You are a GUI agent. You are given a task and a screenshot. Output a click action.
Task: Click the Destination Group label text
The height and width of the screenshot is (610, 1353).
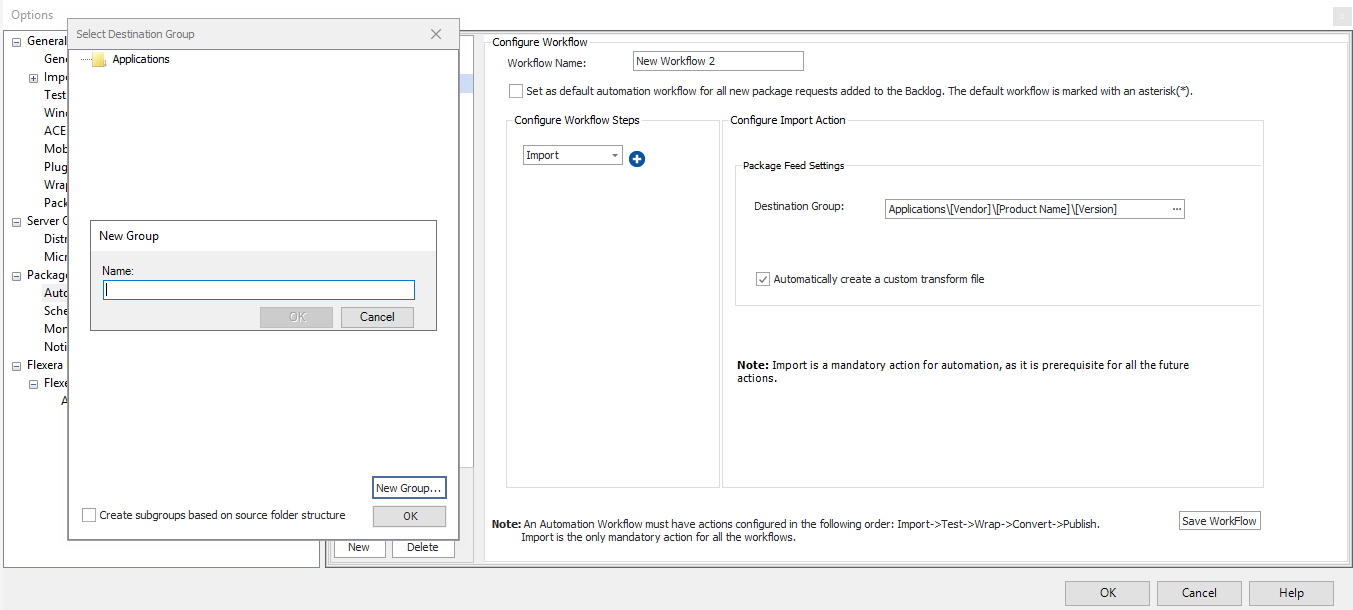click(x=799, y=207)
